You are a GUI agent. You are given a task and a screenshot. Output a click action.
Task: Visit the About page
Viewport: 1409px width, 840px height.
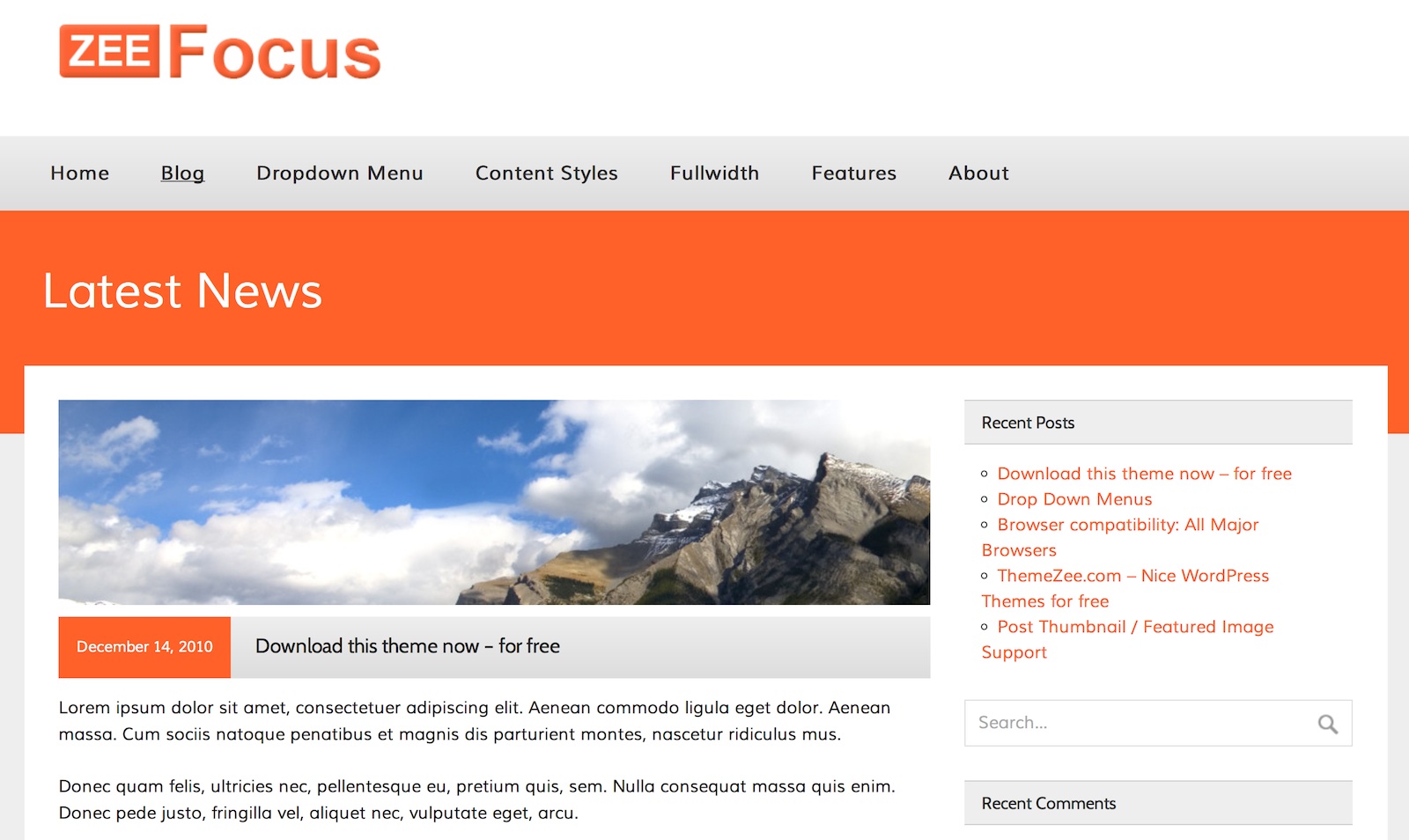pos(978,173)
